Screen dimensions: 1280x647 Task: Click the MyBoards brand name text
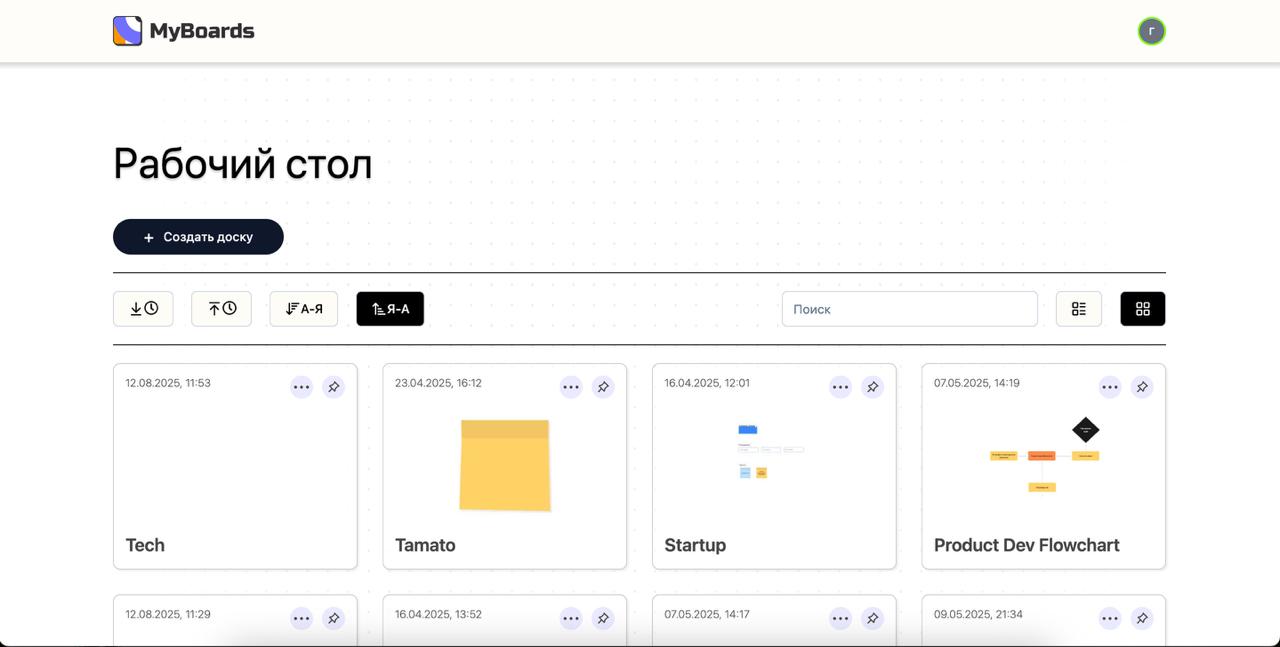(x=202, y=31)
